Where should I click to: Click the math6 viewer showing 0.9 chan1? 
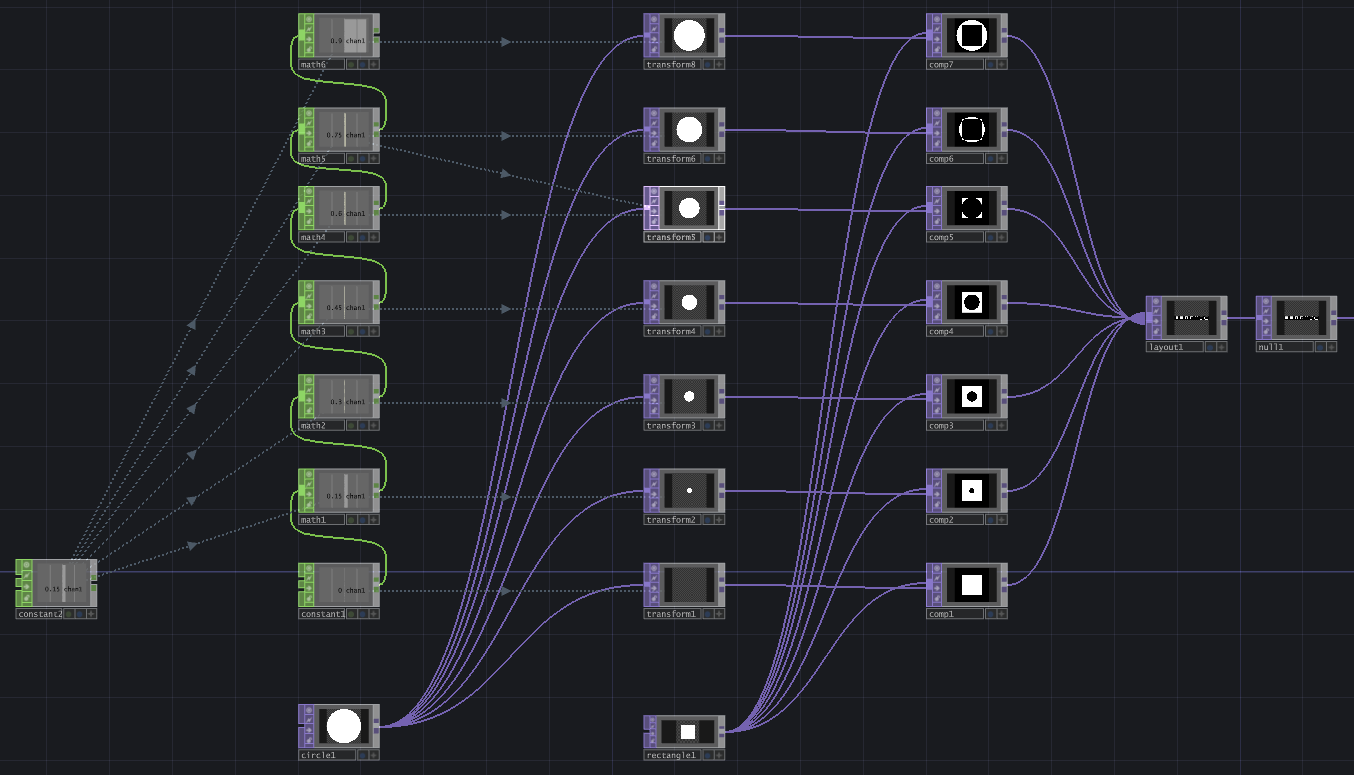click(x=344, y=36)
